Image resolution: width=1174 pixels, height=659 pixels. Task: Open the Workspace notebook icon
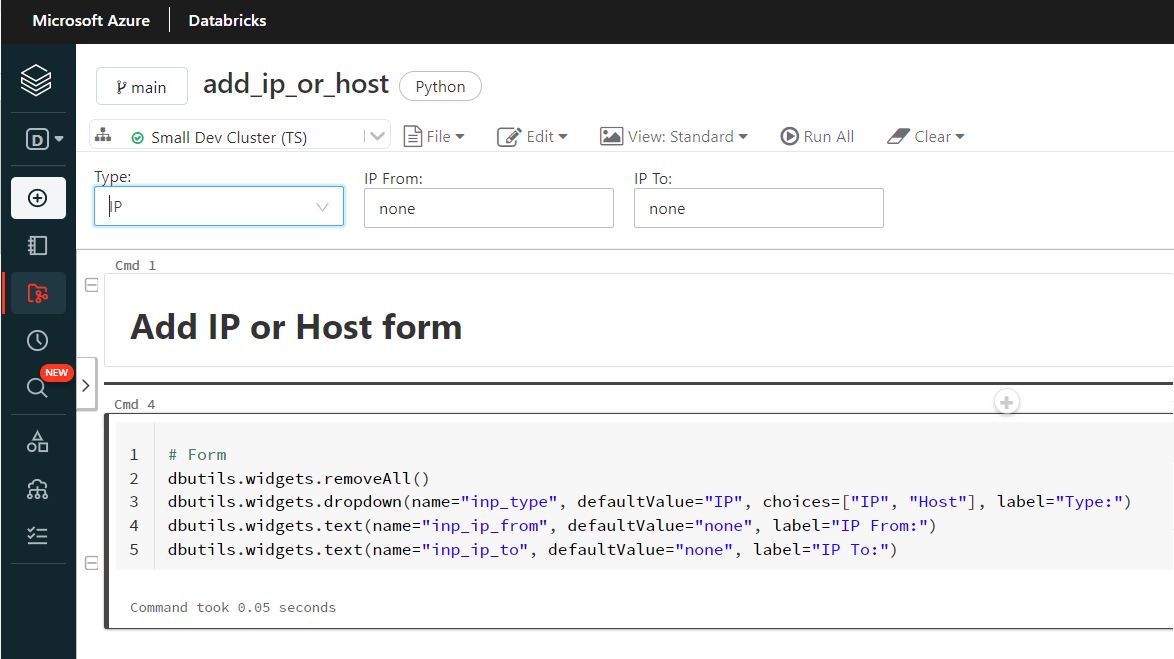click(37, 246)
